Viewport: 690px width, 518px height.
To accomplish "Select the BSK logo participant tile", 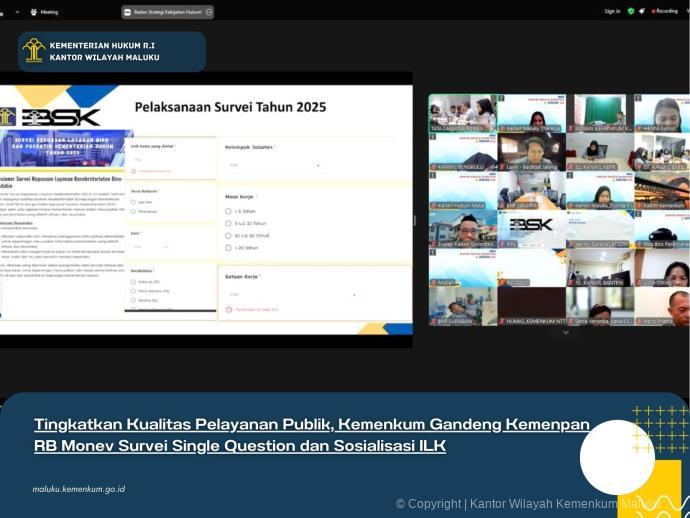I will (531, 224).
